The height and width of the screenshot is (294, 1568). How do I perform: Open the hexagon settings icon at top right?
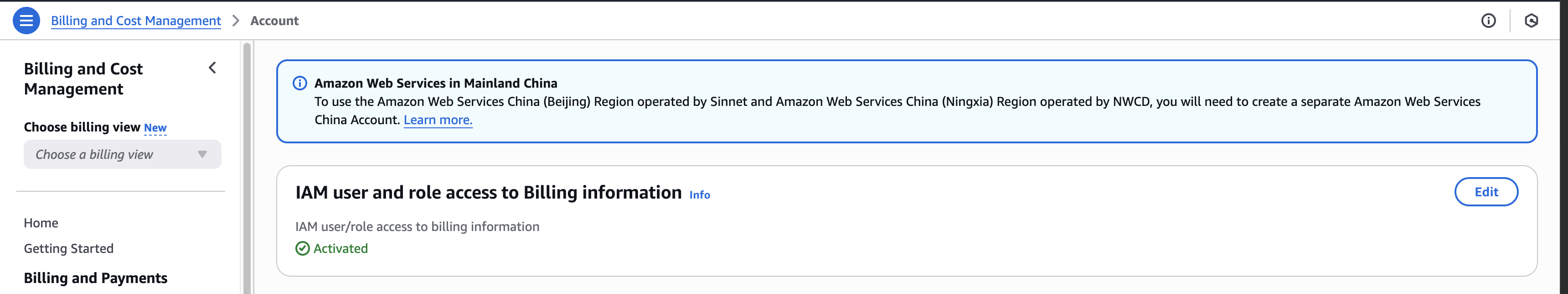(1532, 21)
